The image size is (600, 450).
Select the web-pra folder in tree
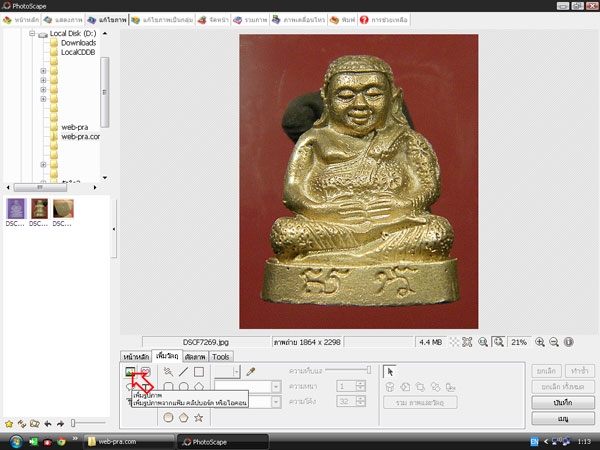click(x=75, y=127)
